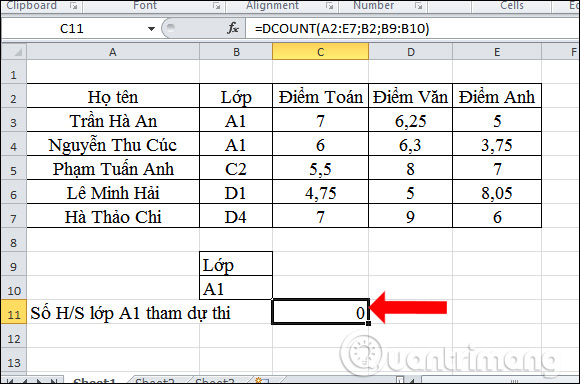The width and height of the screenshot is (580, 384).
Task: Expand the Name Box dropdown arrow
Action: point(151,28)
